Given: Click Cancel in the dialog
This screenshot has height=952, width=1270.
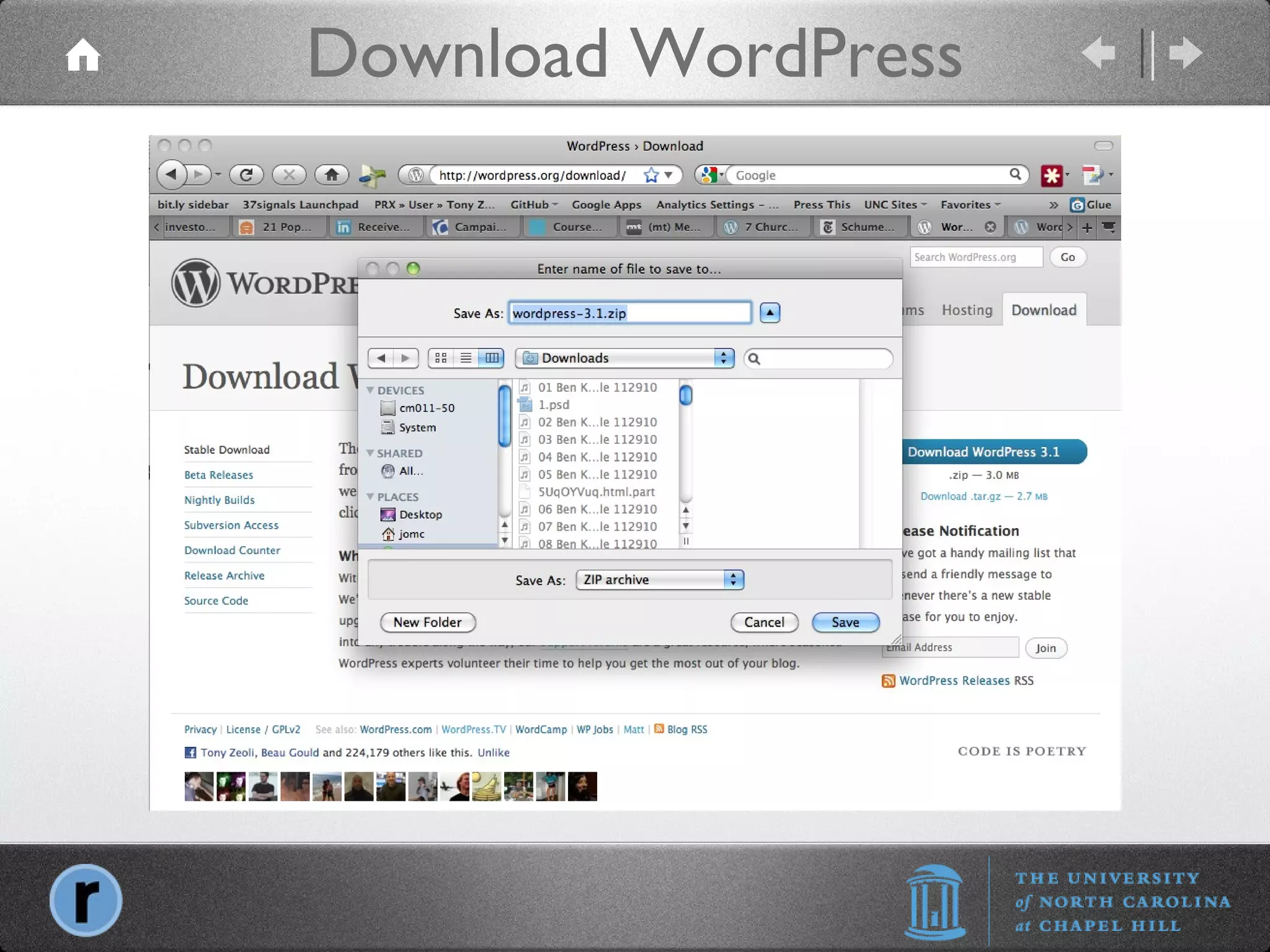Looking at the screenshot, I should point(764,622).
